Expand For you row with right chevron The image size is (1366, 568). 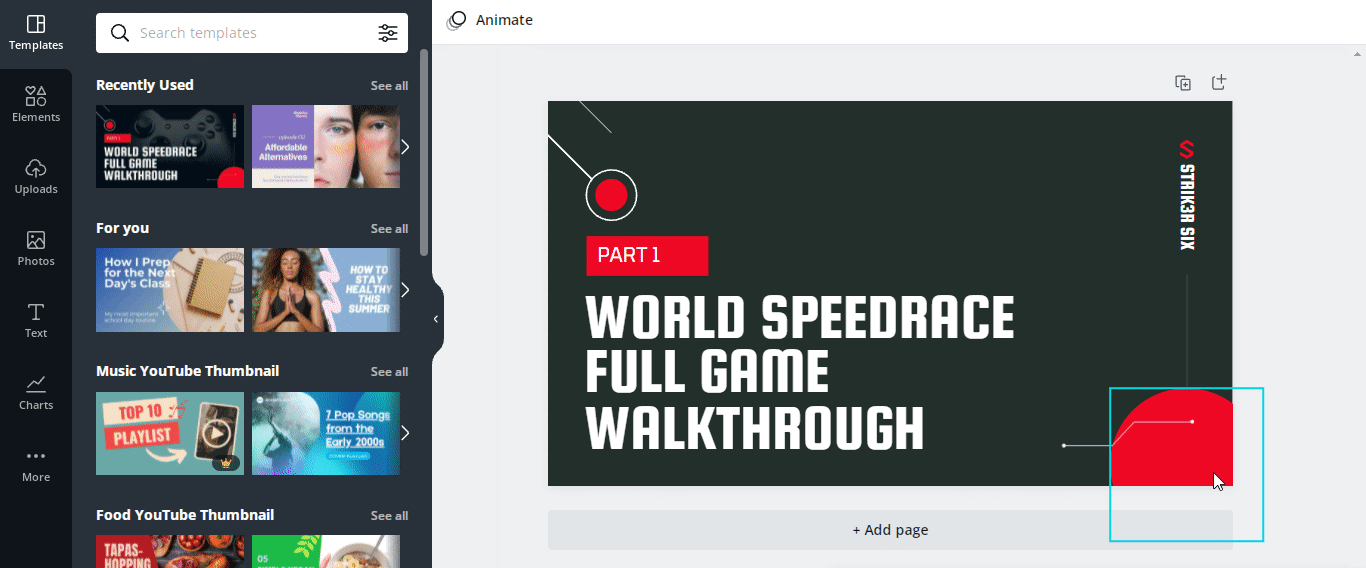point(405,290)
